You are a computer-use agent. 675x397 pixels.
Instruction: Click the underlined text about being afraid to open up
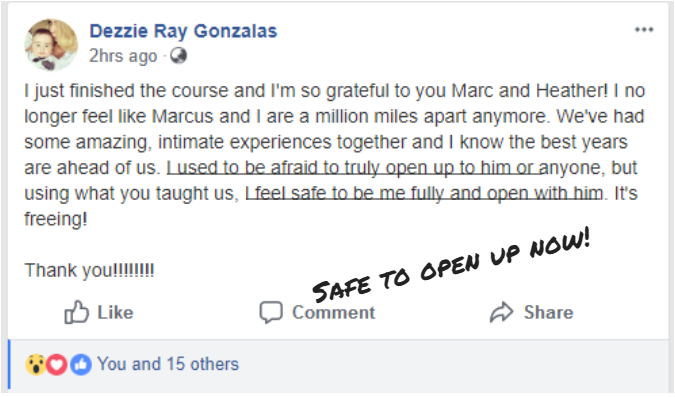pyautogui.click(x=354, y=167)
